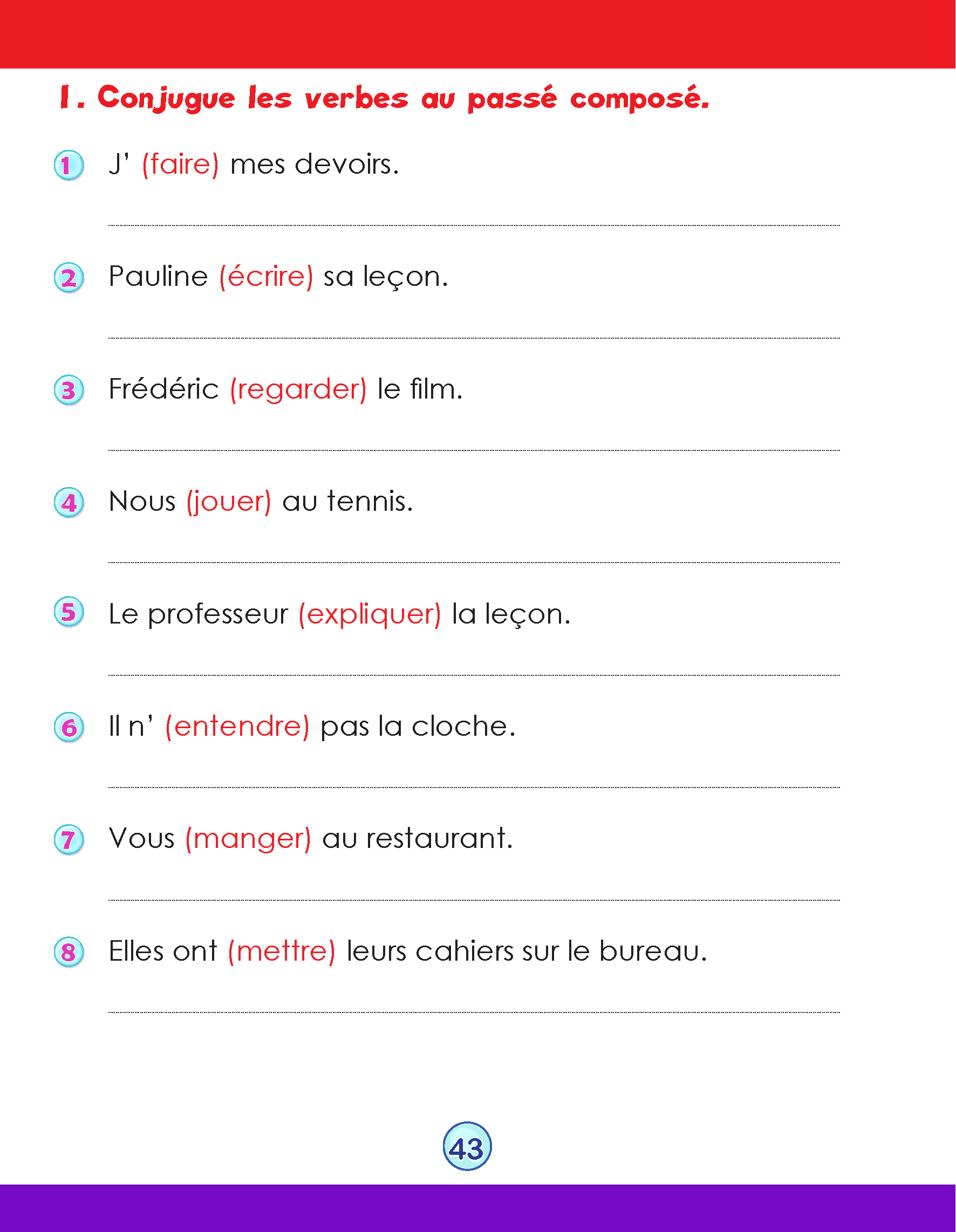Click the answer line below the Frédéric sentence
This screenshot has height=1232, width=956.
(474, 450)
